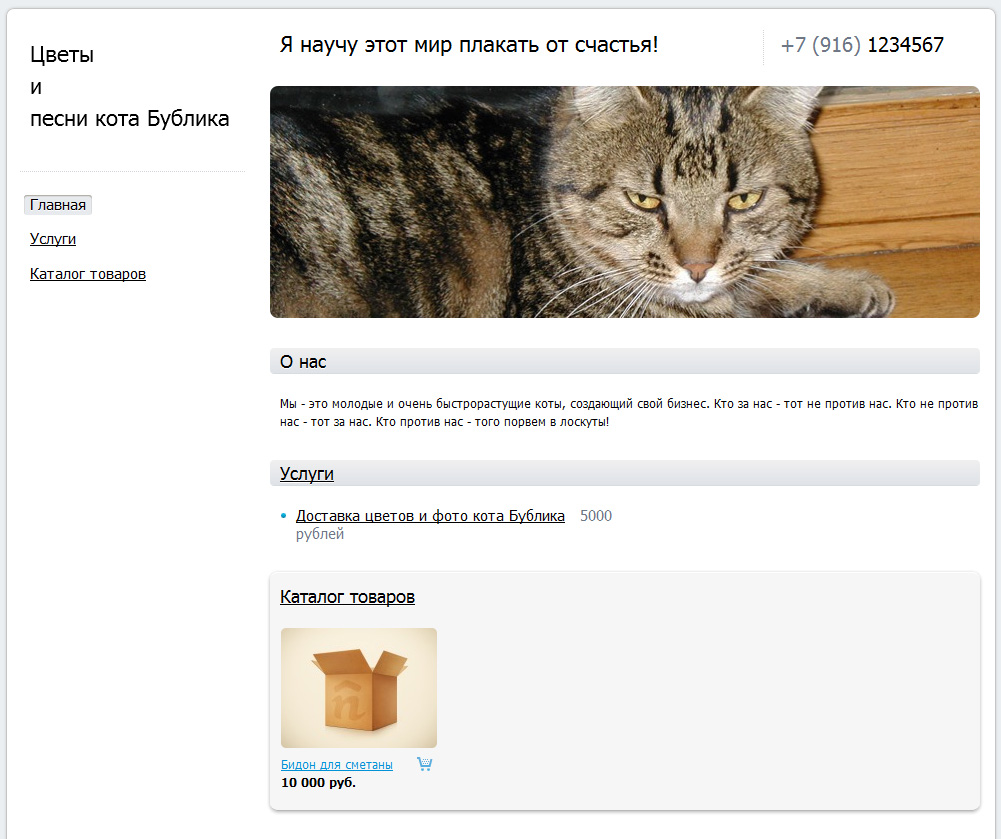Image resolution: width=1001 pixels, height=839 pixels.
Task: Click the Каталог товаров block heading link
Action: coord(347,597)
